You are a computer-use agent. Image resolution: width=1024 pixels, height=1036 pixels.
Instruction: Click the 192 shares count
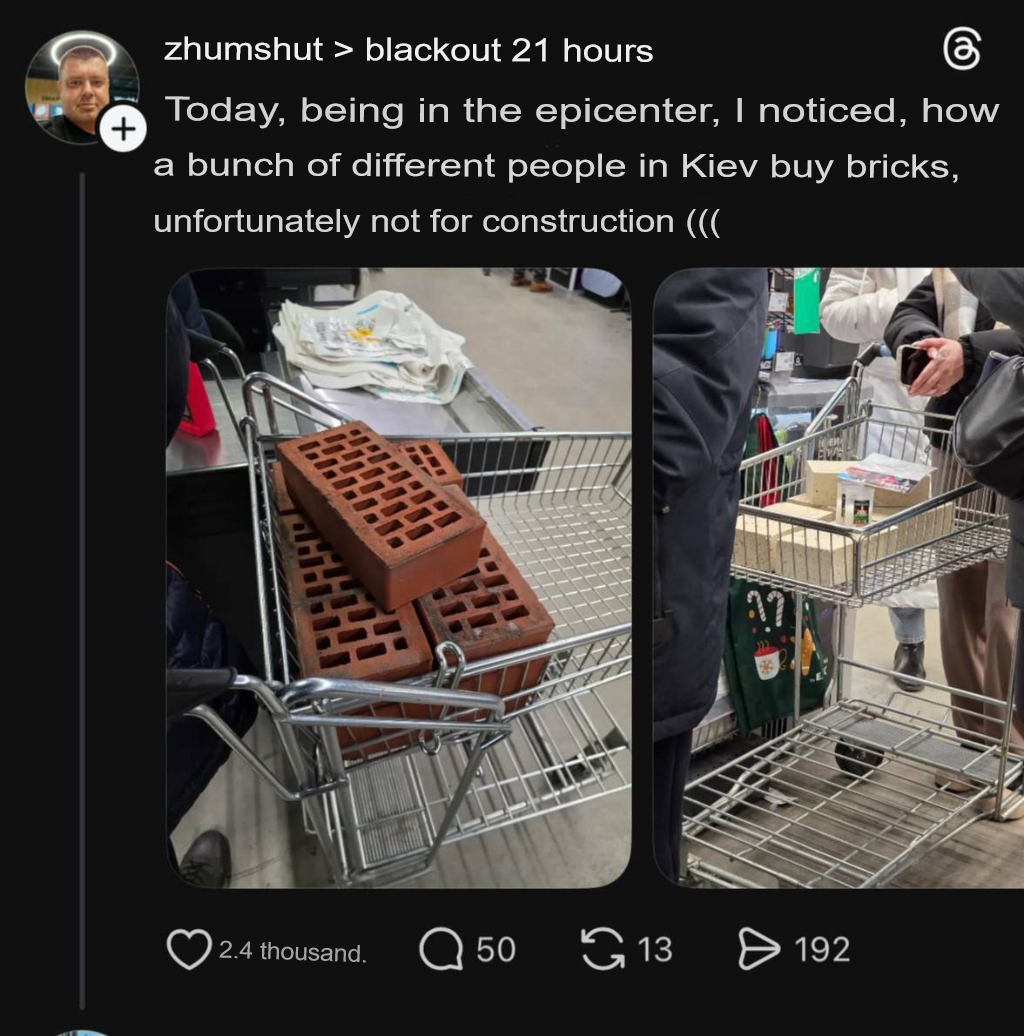point(822,950)
